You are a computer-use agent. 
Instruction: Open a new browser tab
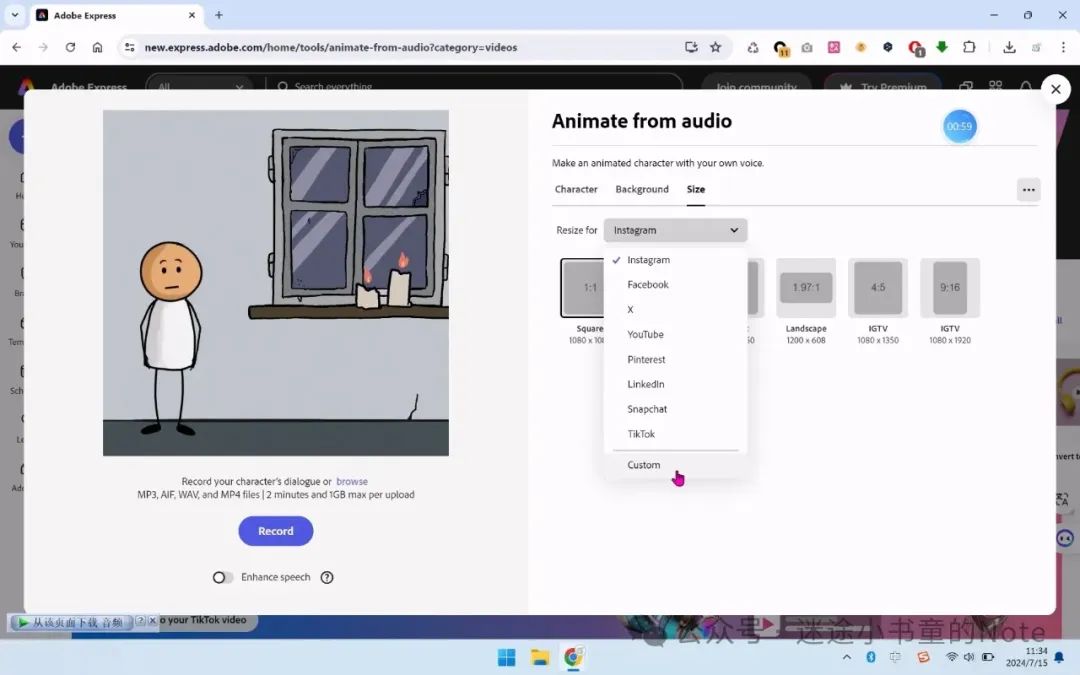(x=218, y=15)
